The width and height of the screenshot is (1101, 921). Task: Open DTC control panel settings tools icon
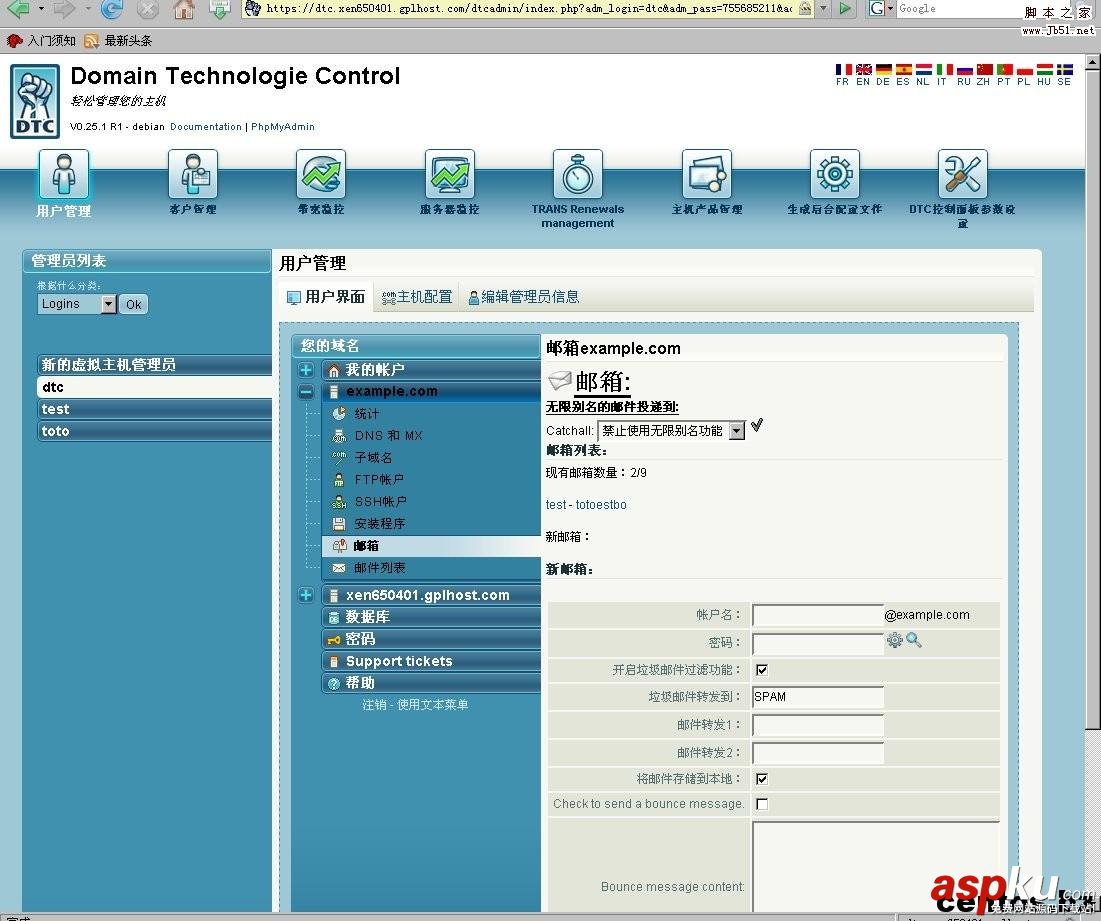point(963,174)
